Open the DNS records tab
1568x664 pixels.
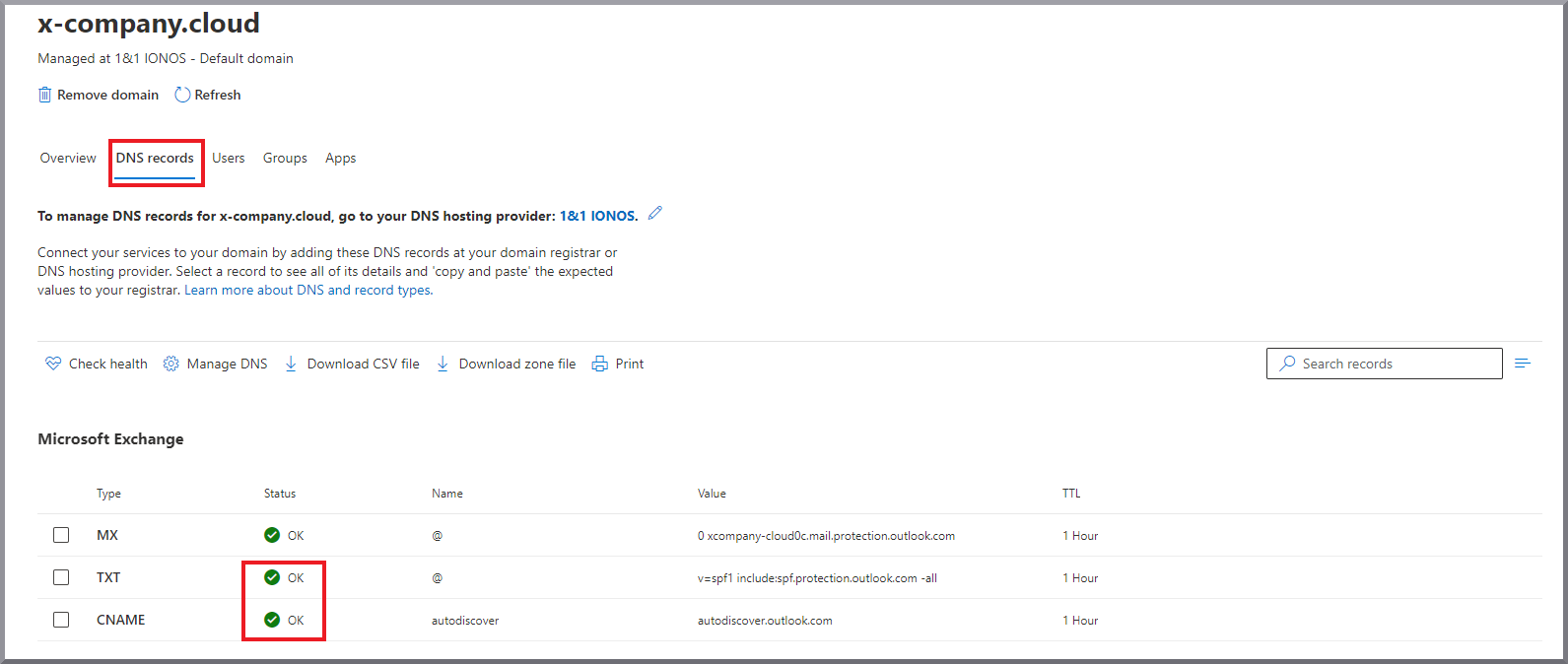pos(155,158)
